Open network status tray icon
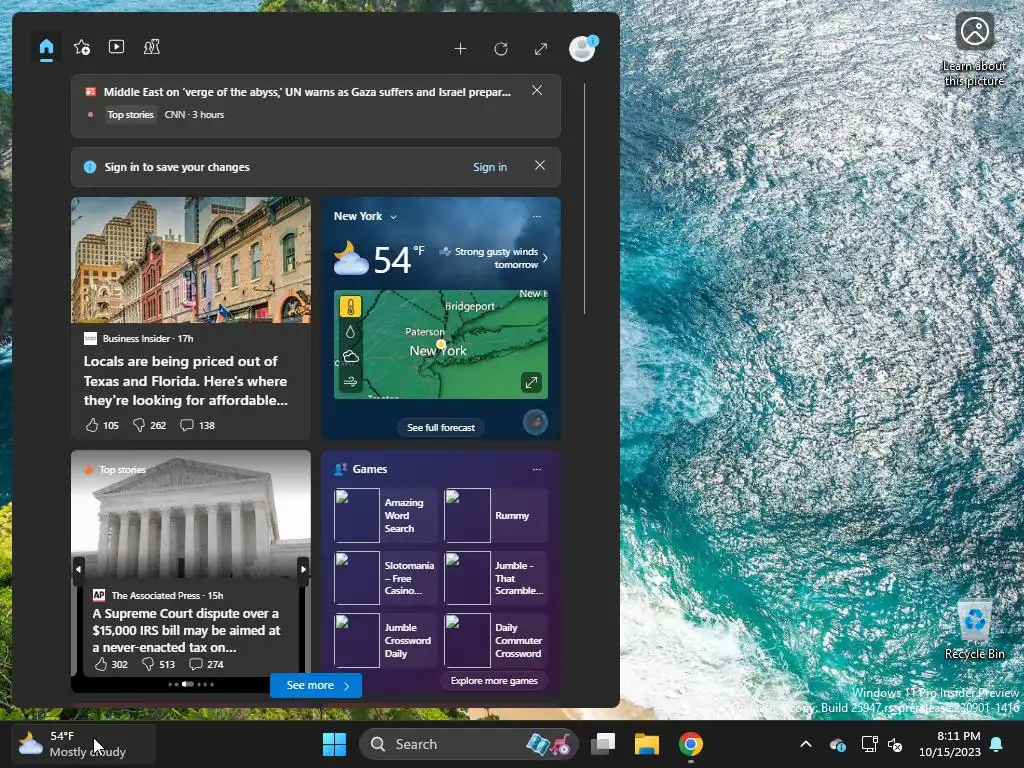This screenshot has height=768, width=1024. point(869,744)
